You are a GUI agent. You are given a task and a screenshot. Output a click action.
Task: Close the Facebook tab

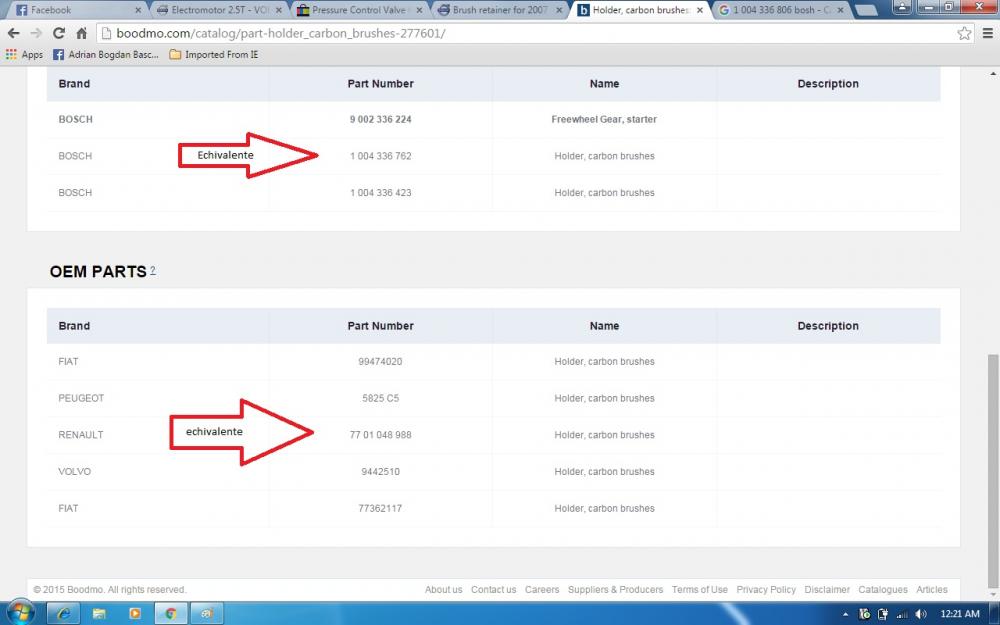click(x=138, y=10)
